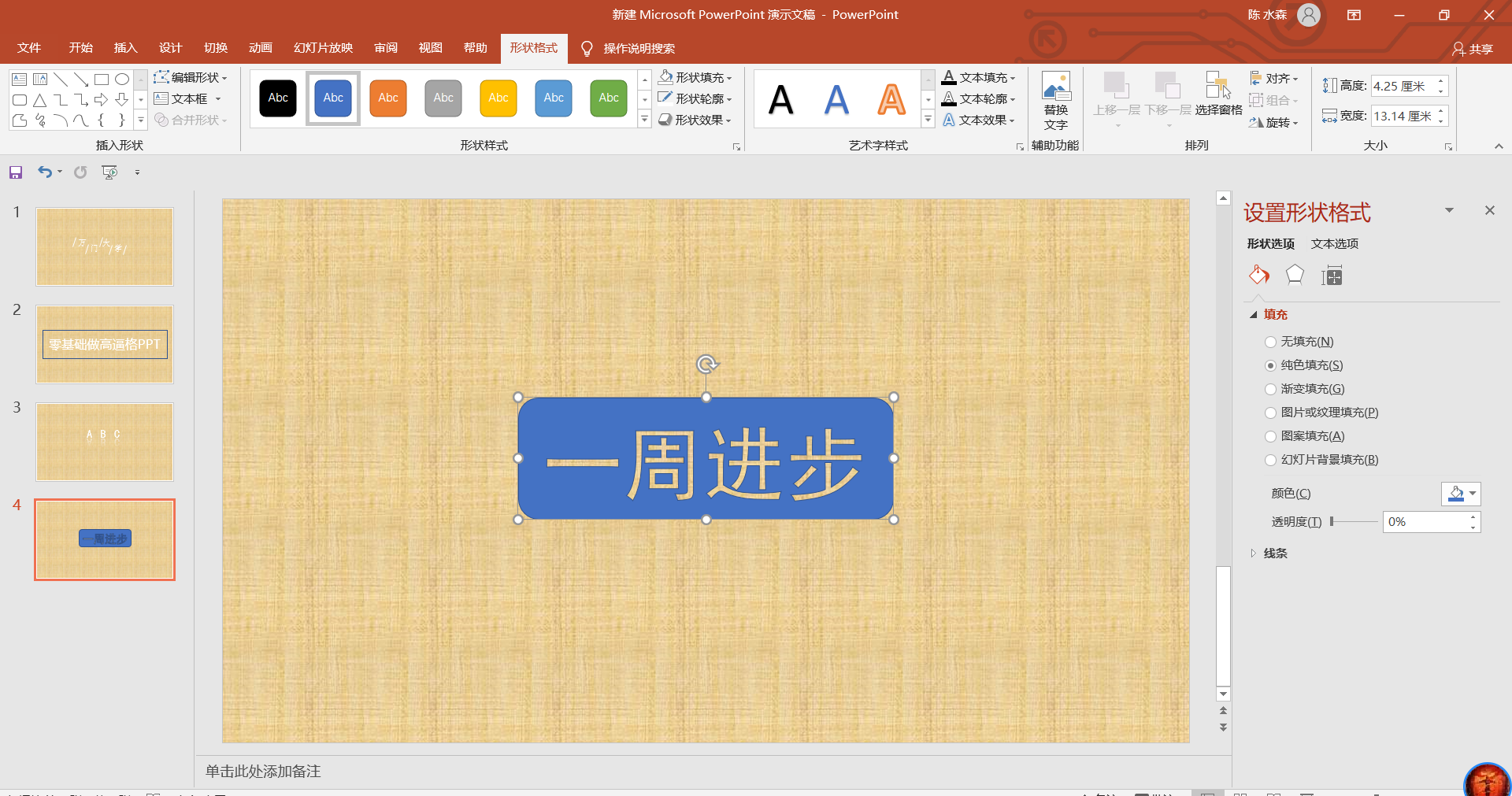
Task: Open the fill Color (颜色) picker button
Action: click(1461, 494)
